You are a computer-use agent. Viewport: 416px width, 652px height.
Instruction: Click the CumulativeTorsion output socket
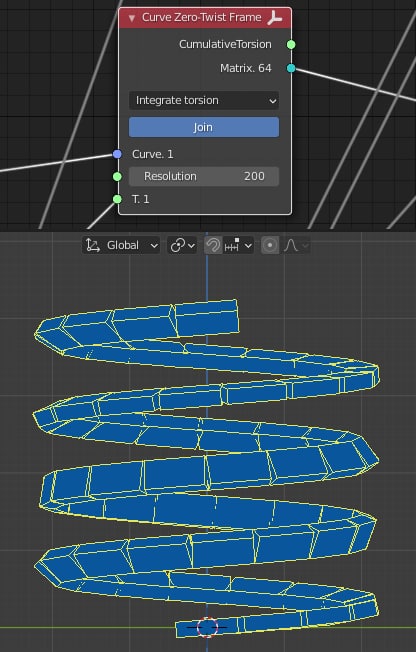(291, 44)
